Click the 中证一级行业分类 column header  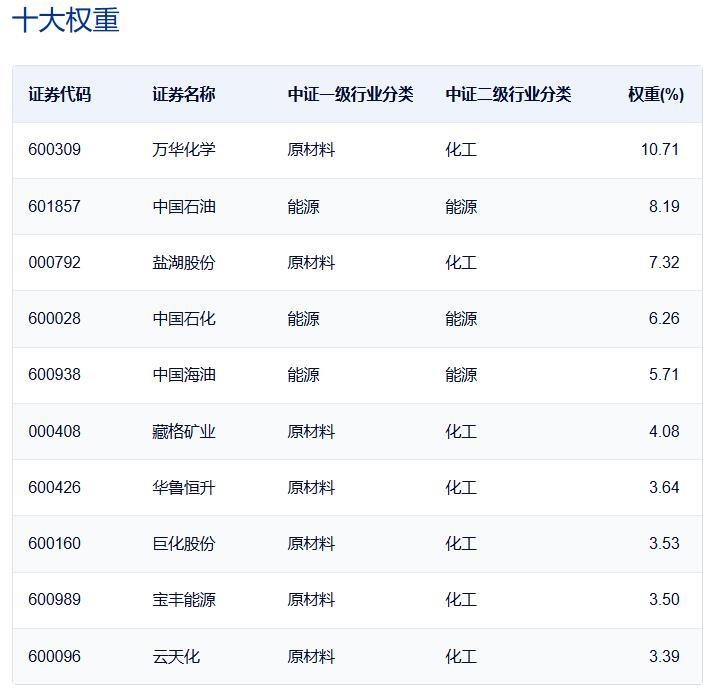tap(350, 94)
